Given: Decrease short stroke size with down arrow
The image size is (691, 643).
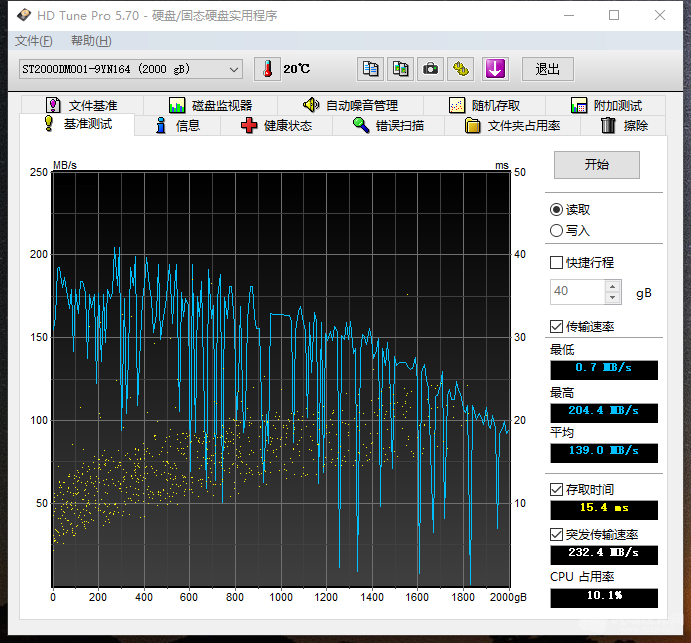Looking at the screenshot, I should click(612, 297).
